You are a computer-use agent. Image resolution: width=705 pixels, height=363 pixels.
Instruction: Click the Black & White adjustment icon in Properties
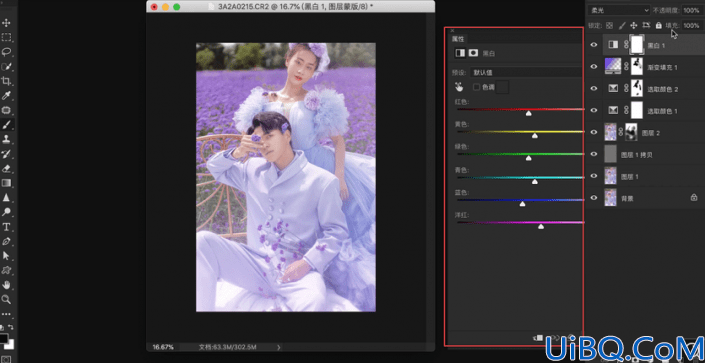460,53
